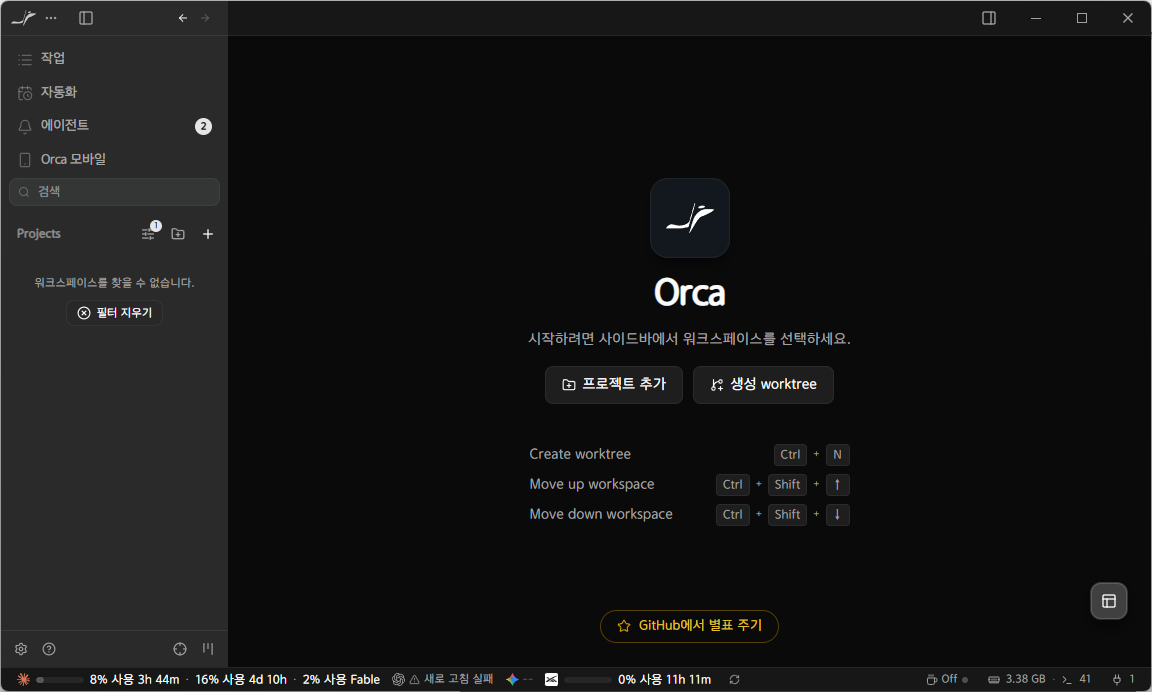Open 자동화 in the sidebar
The height and width of the screenshot is (692, 1152).
114,92
